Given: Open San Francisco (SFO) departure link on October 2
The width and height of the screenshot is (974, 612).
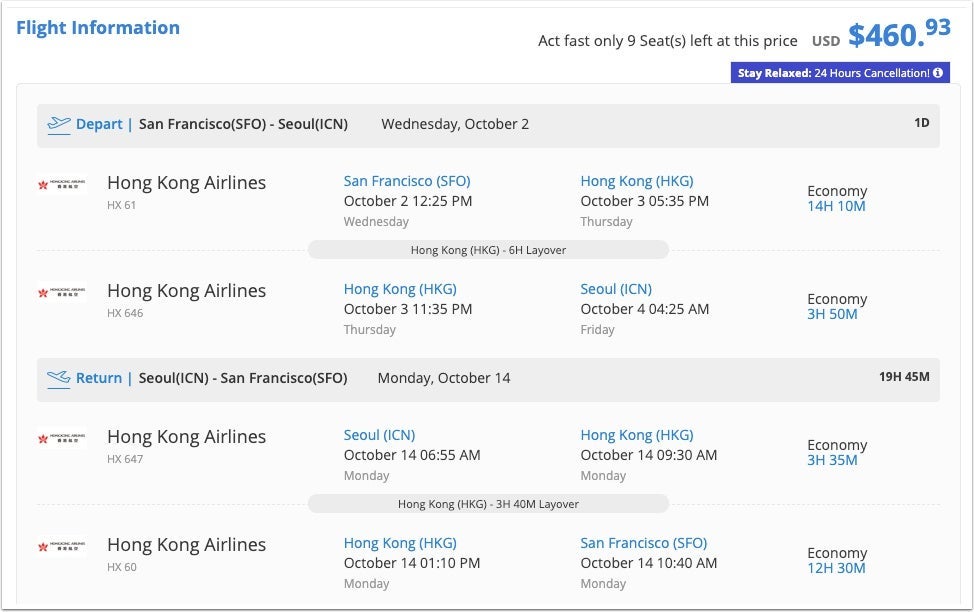Looking at the screenshot, I should 406,181.
